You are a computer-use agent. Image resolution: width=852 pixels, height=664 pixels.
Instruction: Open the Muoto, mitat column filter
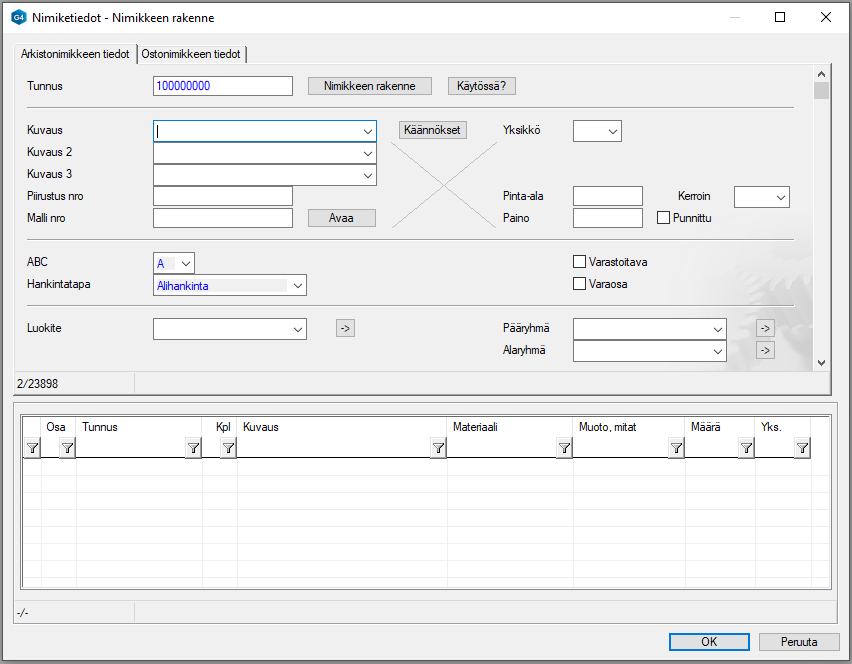tap(676, 449)
